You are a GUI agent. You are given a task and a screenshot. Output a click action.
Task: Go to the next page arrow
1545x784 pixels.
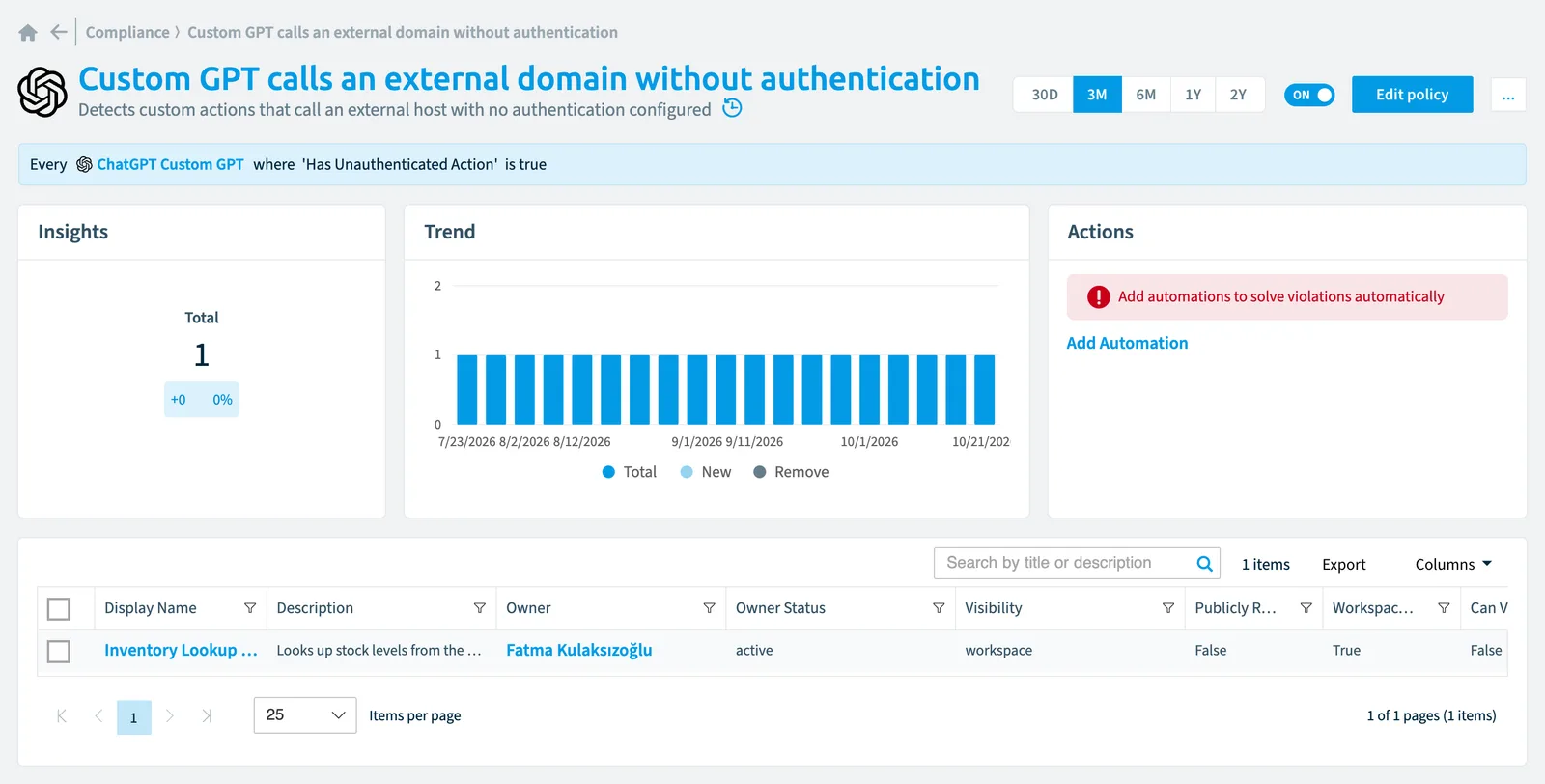coord(170,716)
